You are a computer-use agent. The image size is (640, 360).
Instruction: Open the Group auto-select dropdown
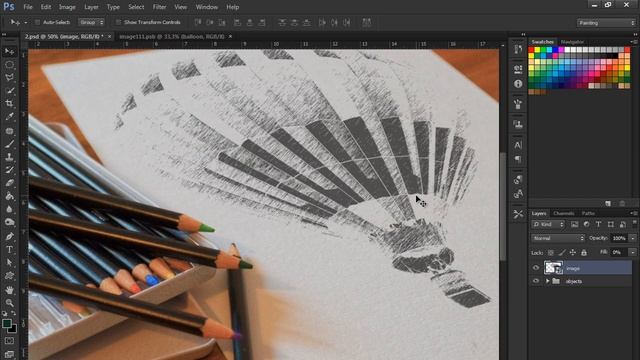coord(91,22)
